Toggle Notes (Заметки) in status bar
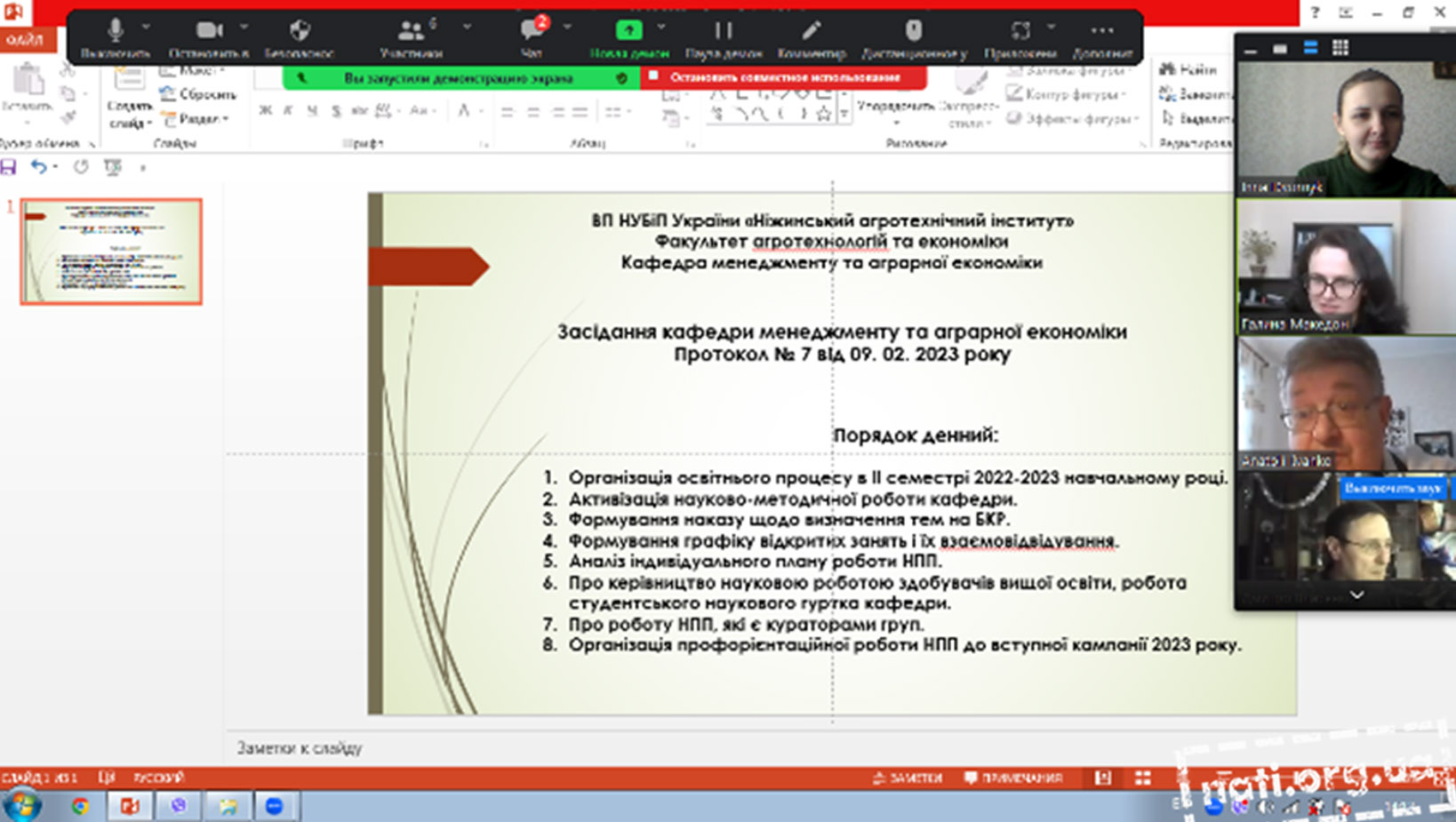Image resolution: width=1456 pixels, height=822 pixels. tap(907, 778)
